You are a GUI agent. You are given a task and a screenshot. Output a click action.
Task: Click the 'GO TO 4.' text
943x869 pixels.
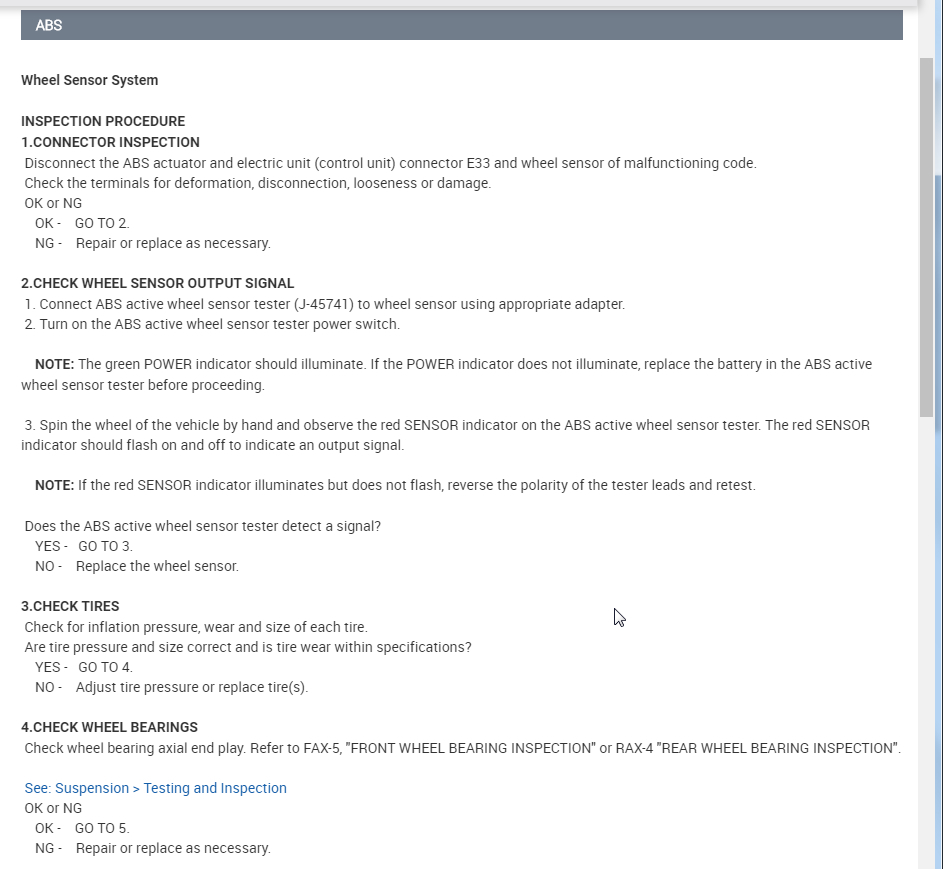(x=105, y=667)
